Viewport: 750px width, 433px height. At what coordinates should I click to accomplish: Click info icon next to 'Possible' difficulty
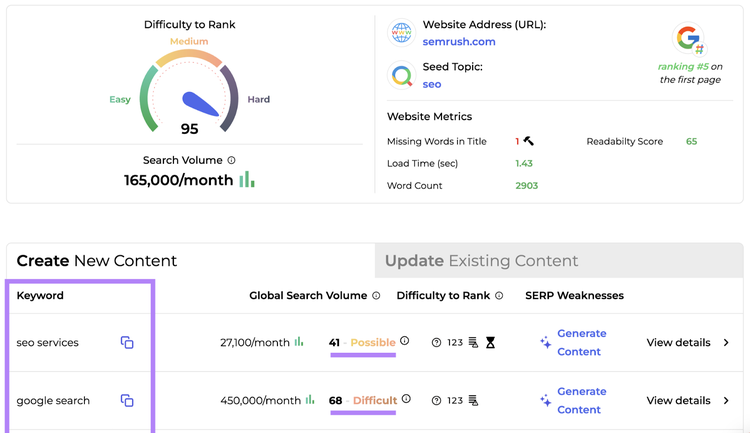click(405, 341)
